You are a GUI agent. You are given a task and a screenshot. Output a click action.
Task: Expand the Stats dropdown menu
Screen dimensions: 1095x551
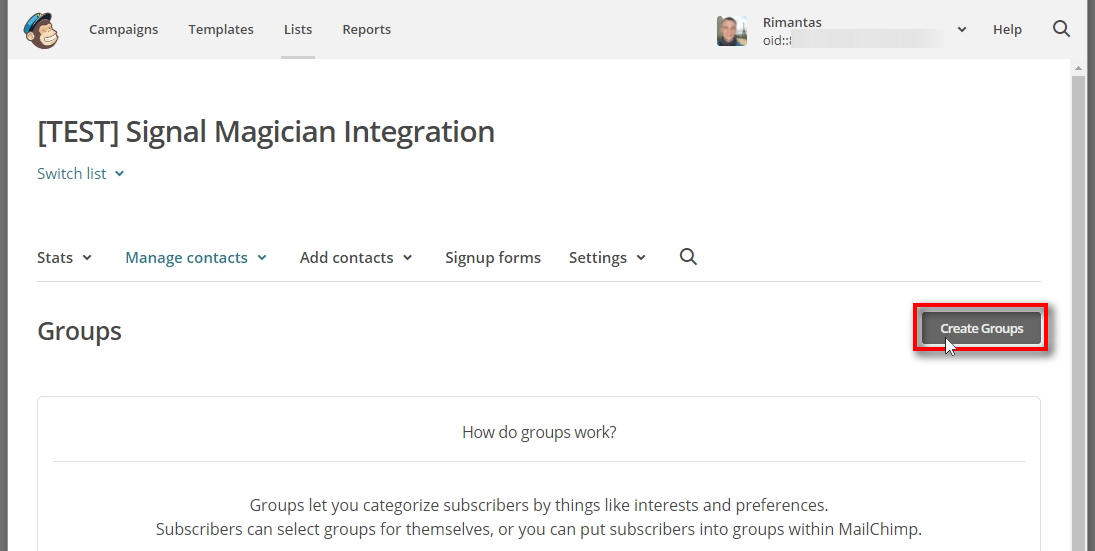pos(64,257)
